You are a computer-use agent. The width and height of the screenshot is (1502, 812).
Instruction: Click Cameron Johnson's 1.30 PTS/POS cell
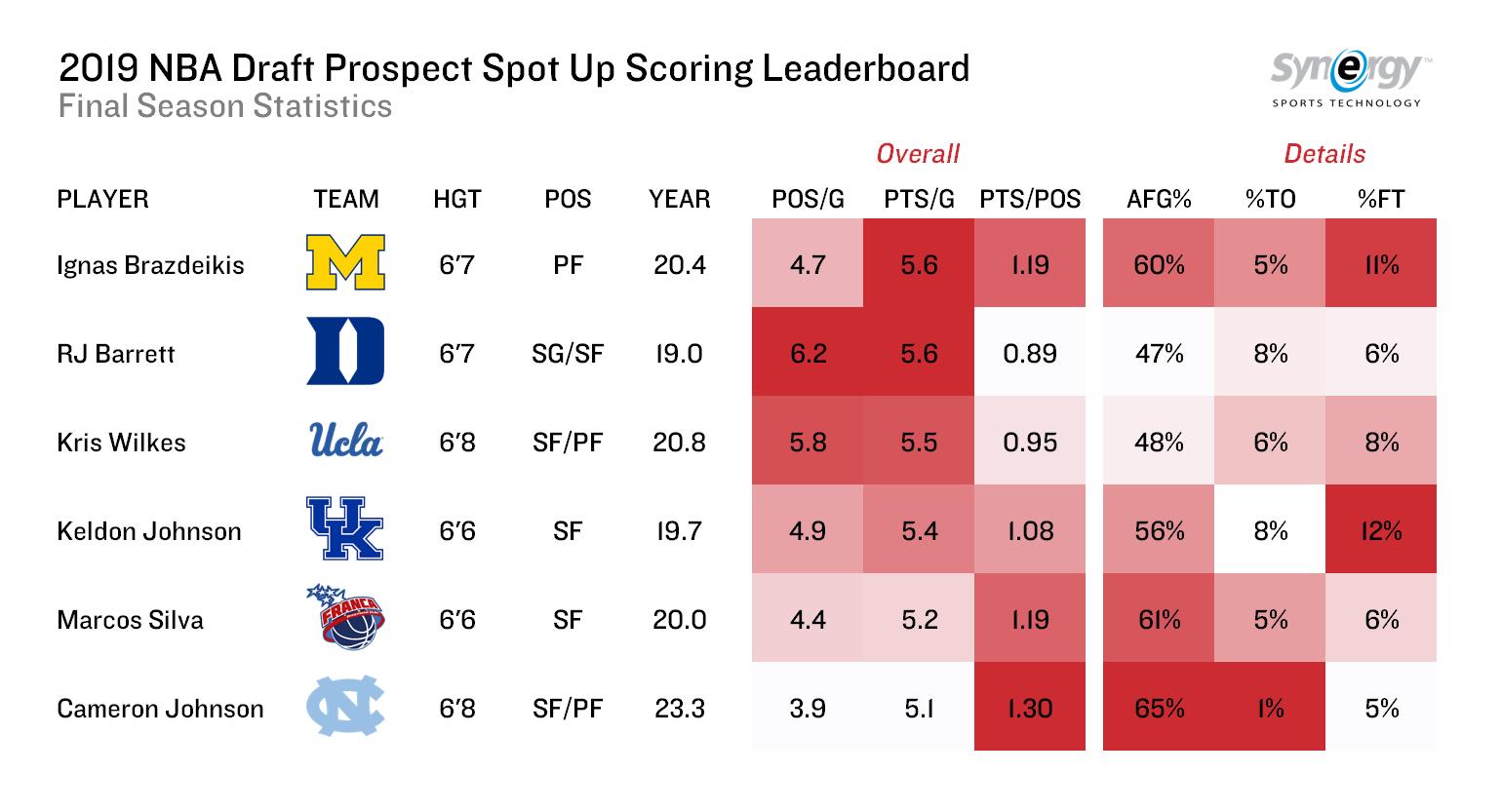1030,708
